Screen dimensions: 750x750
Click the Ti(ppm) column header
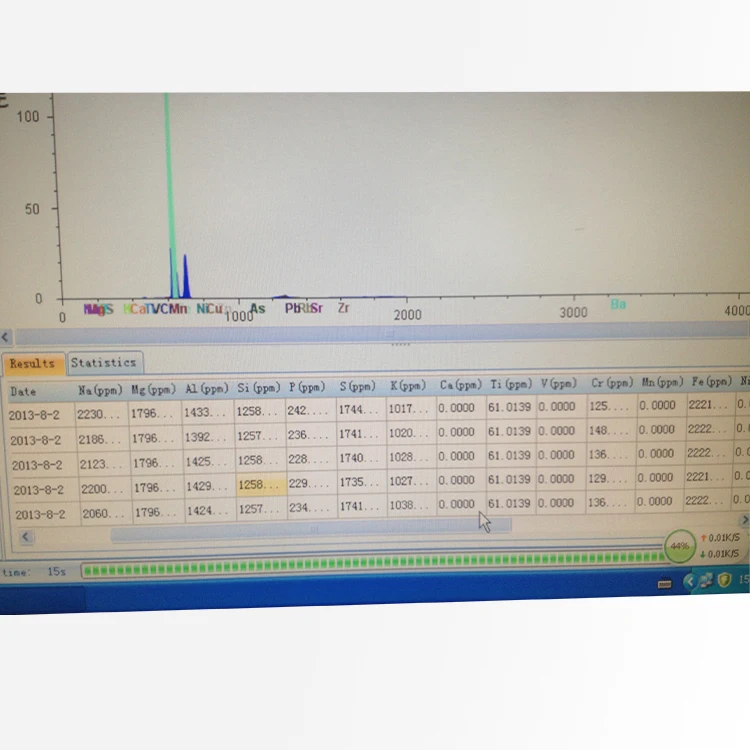coord(511,384)
